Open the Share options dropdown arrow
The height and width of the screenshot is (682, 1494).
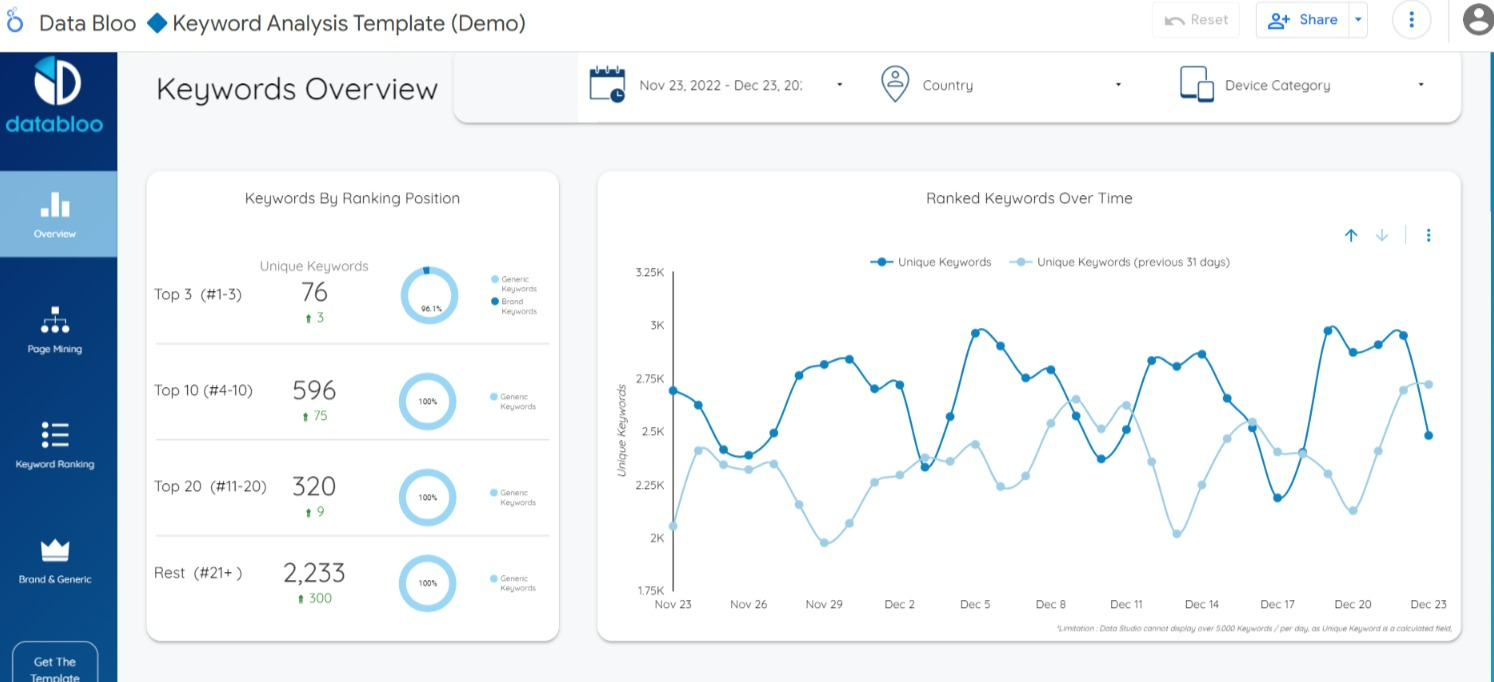point(1357,19)
